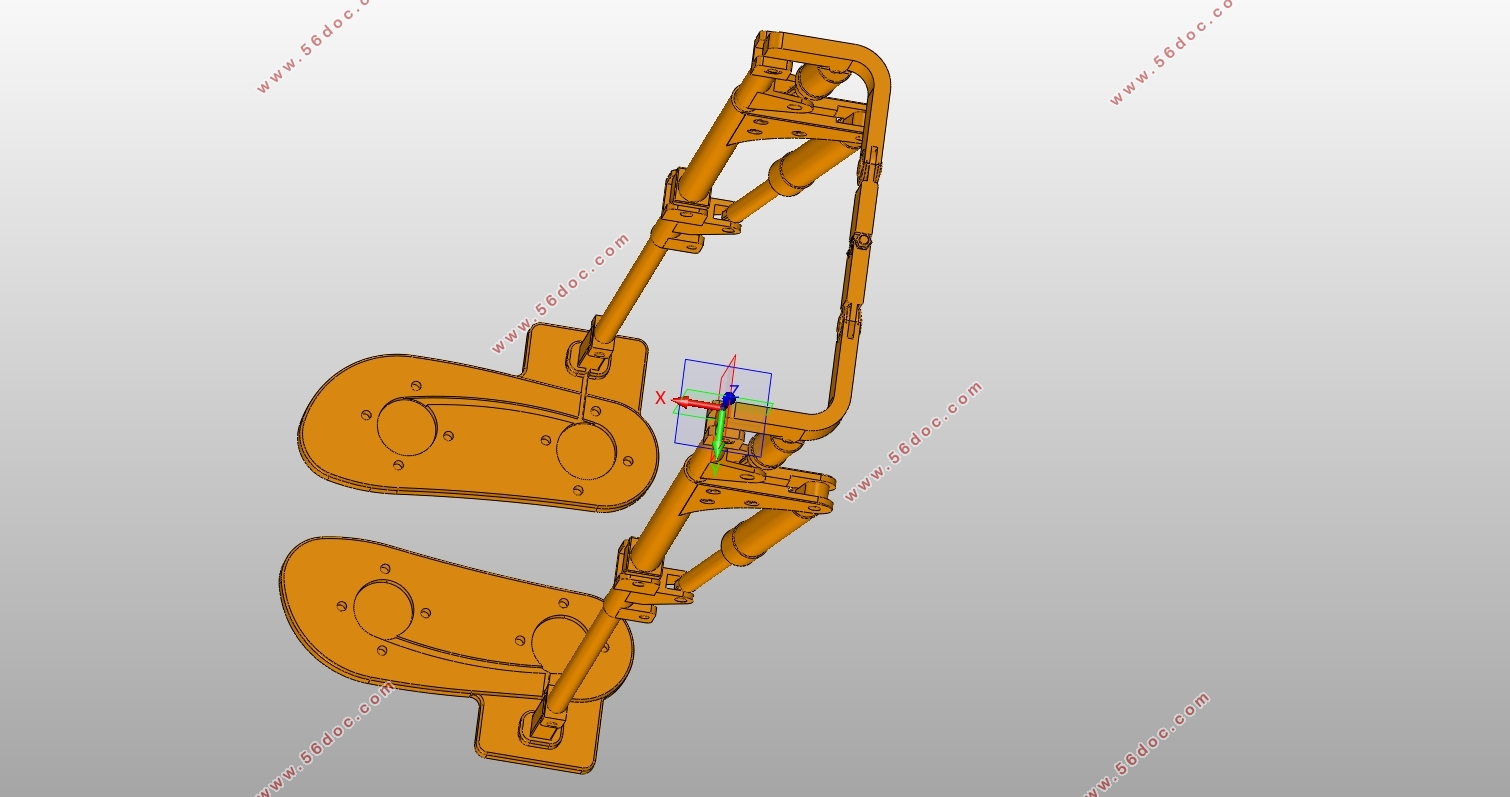Select right circular boss on upper footplate
The height and width of the screenshot is (797, 1510).
tap(586, 449)
